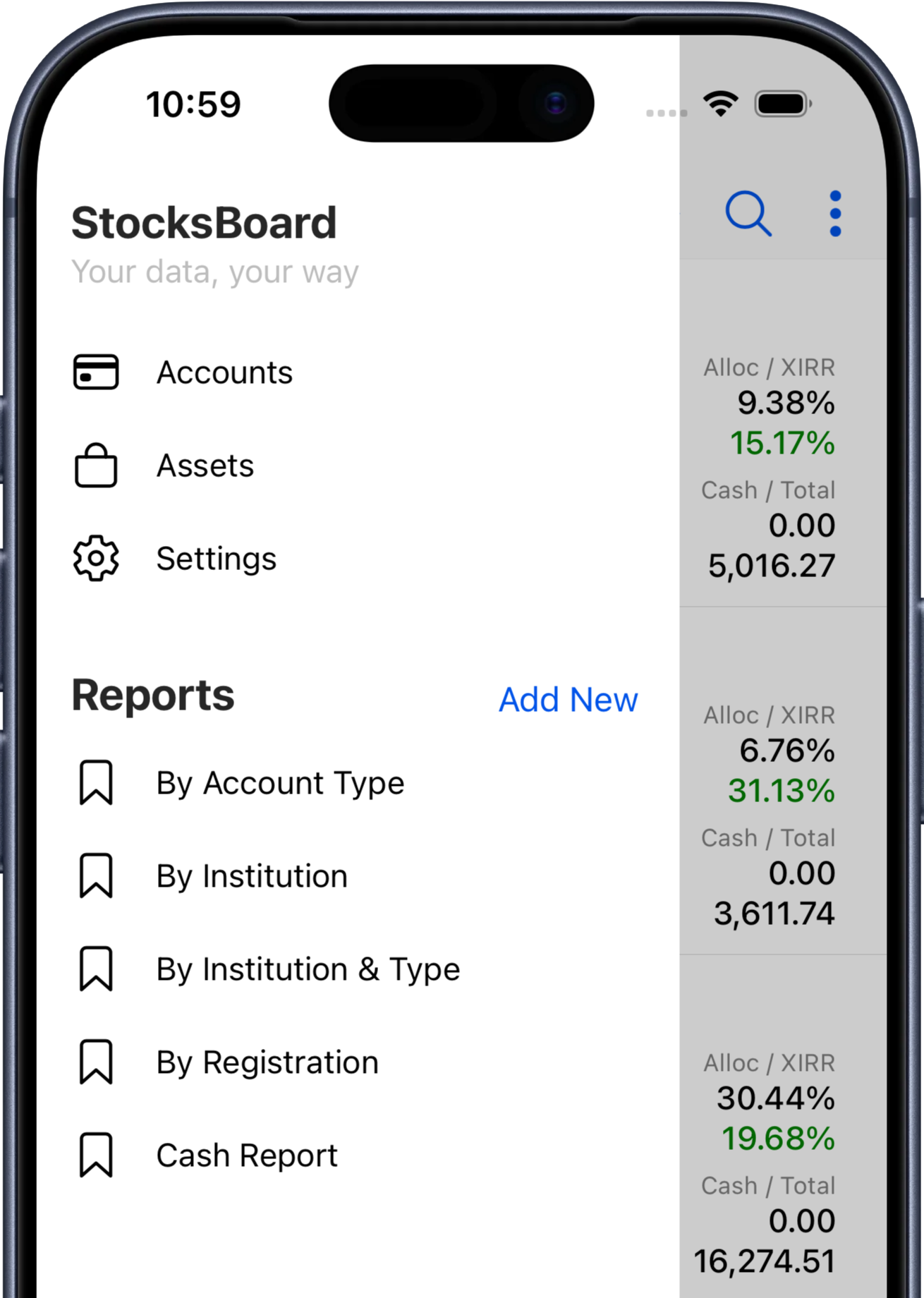
Task: Open the three-dot more options menu
Action: point(835,213)
